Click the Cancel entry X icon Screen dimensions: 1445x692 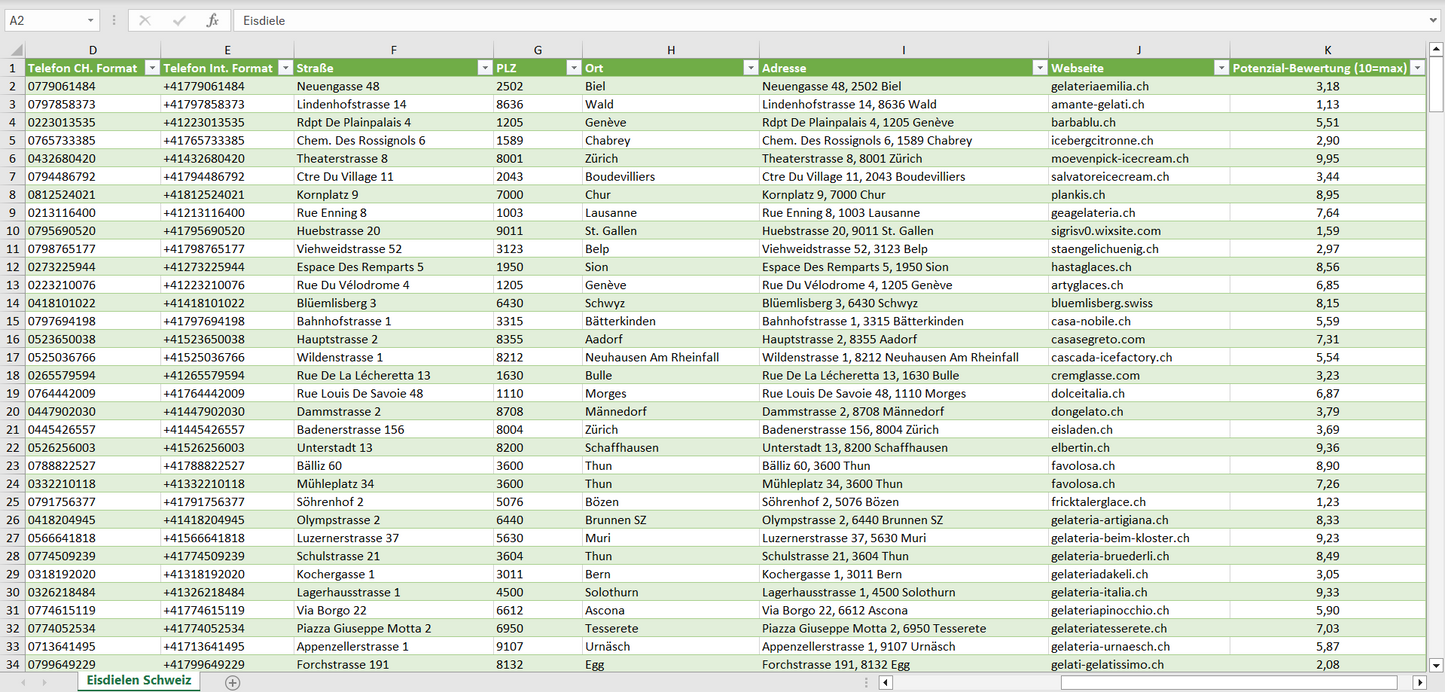click(x=145, y=20)
